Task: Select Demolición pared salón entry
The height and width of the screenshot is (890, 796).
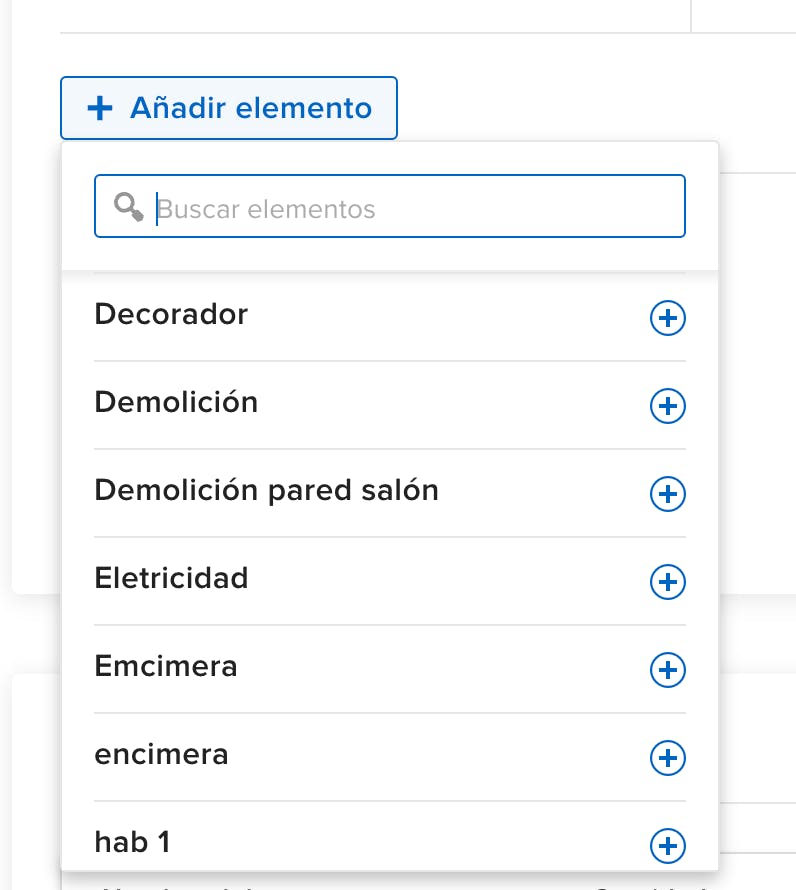Action: click(x=266, y=490)
